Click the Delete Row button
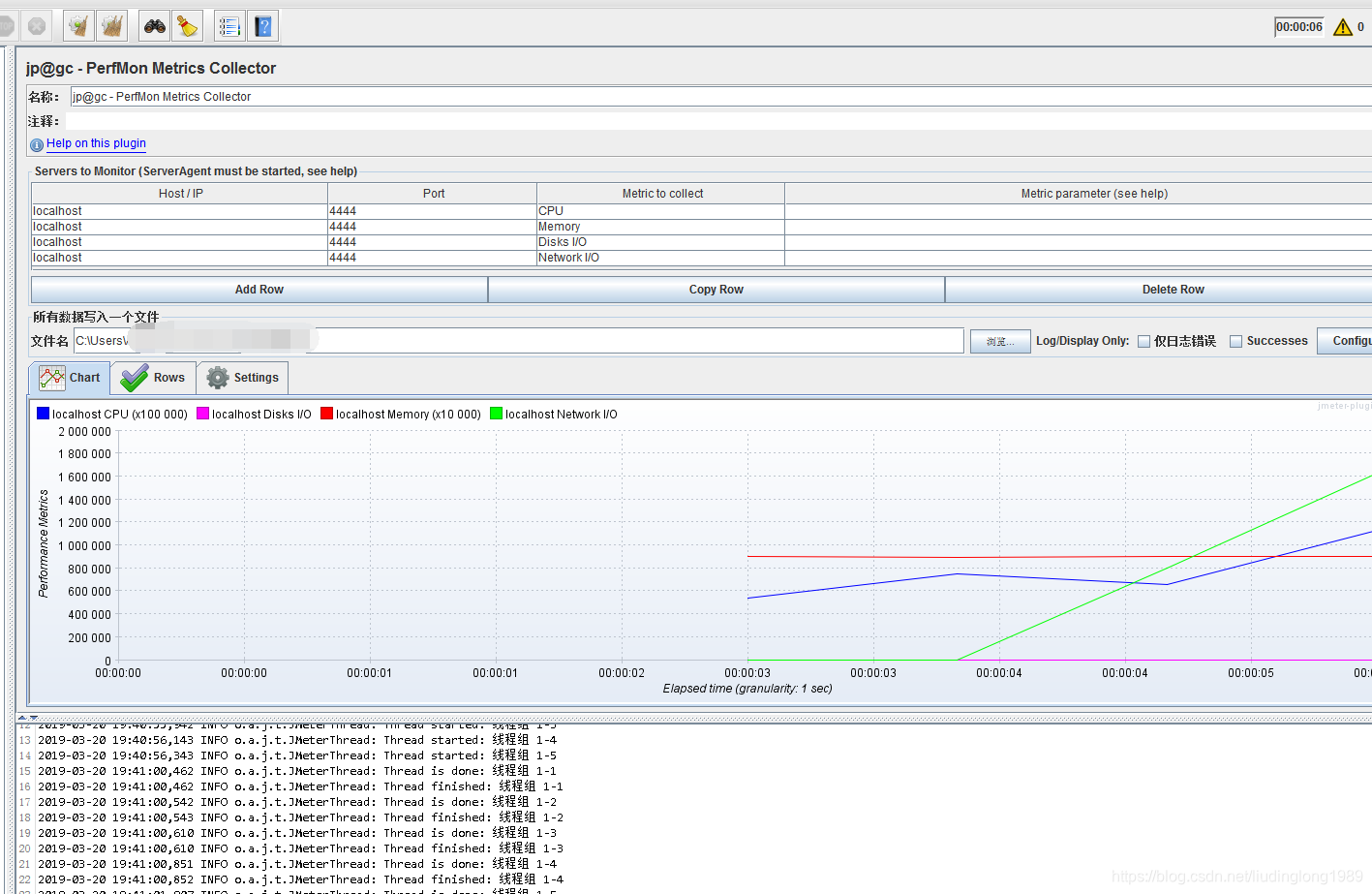The width and height of the screenshot is (1372, 894). [1159, 290]
